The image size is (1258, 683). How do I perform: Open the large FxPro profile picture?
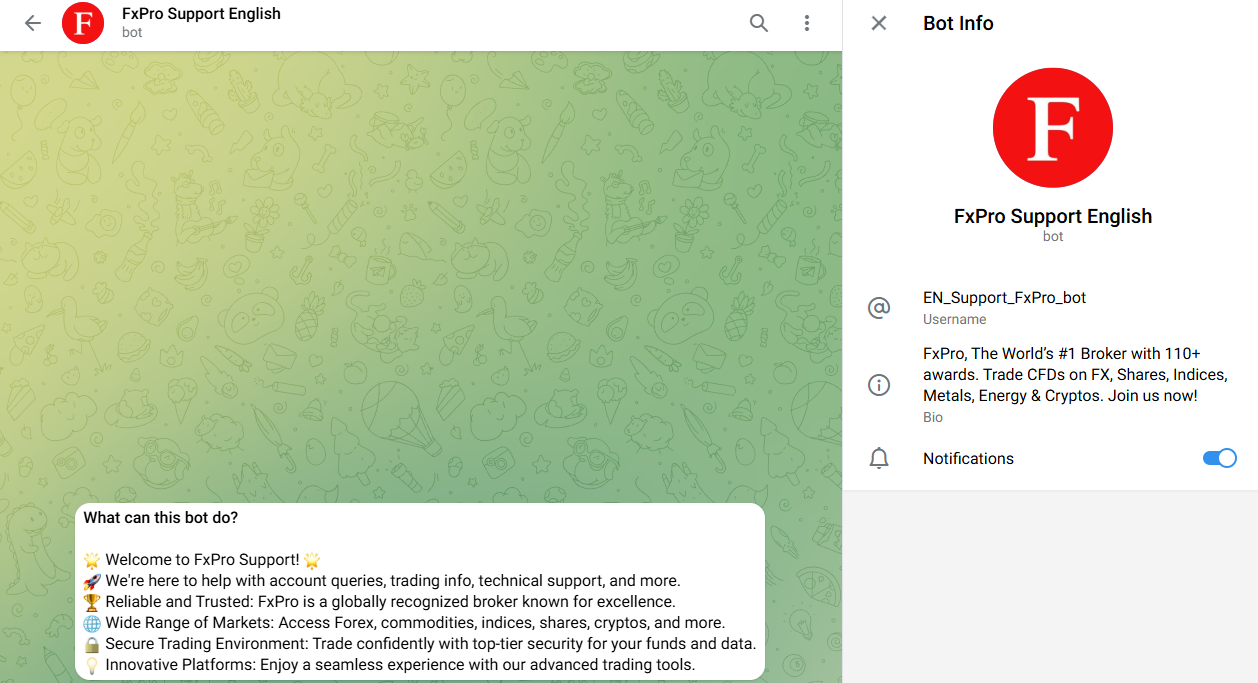(x=1052, y=128)
